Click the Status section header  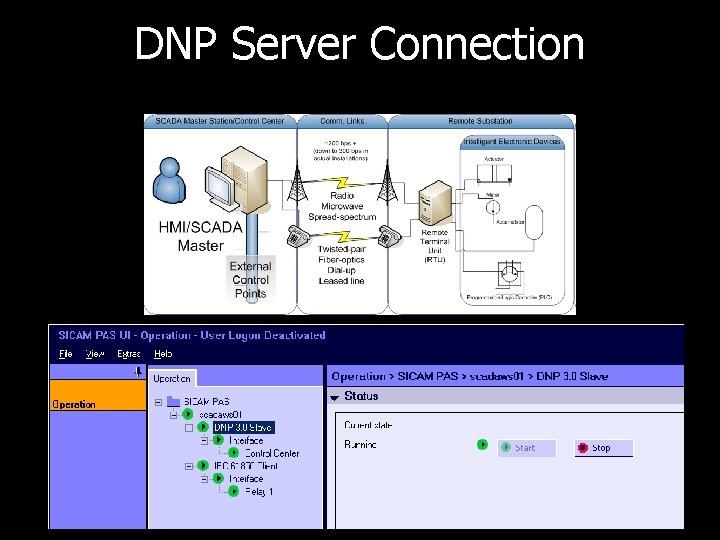(x=506, y=396)
